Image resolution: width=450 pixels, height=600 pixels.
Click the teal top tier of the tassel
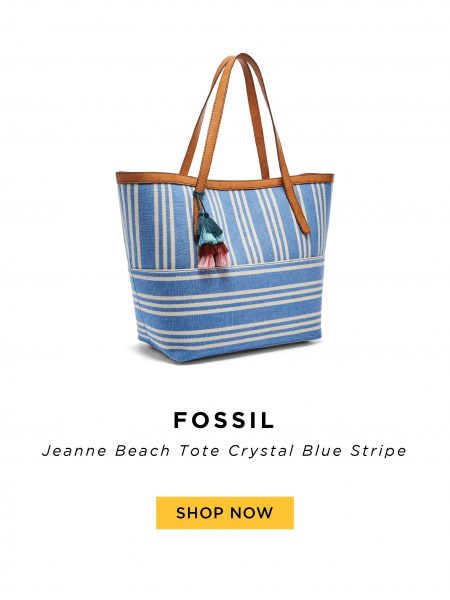[x=210, y=228]
